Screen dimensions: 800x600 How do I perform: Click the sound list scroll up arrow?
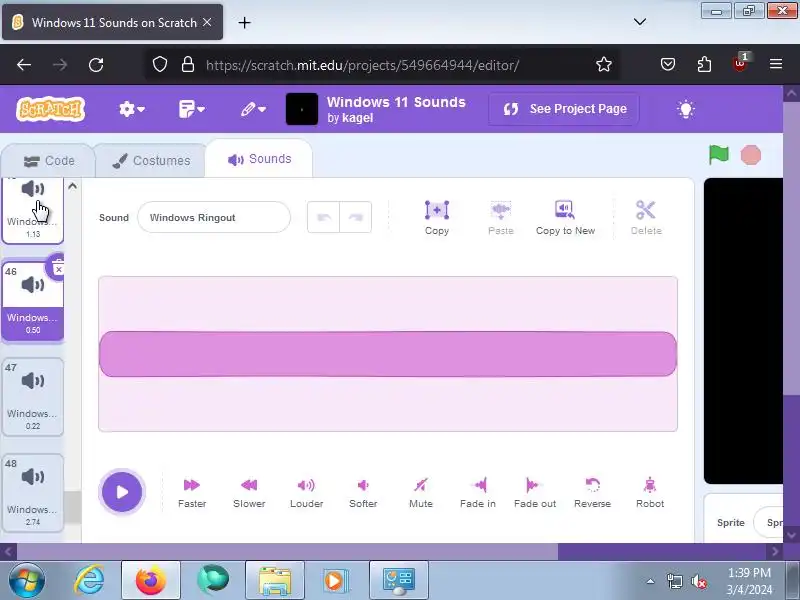(72, 186)
